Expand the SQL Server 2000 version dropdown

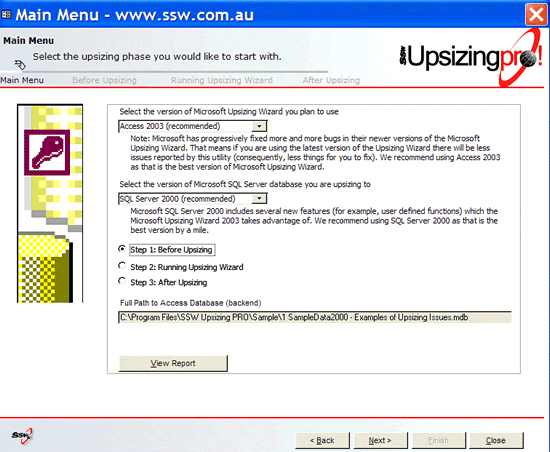tap(259, 199)
